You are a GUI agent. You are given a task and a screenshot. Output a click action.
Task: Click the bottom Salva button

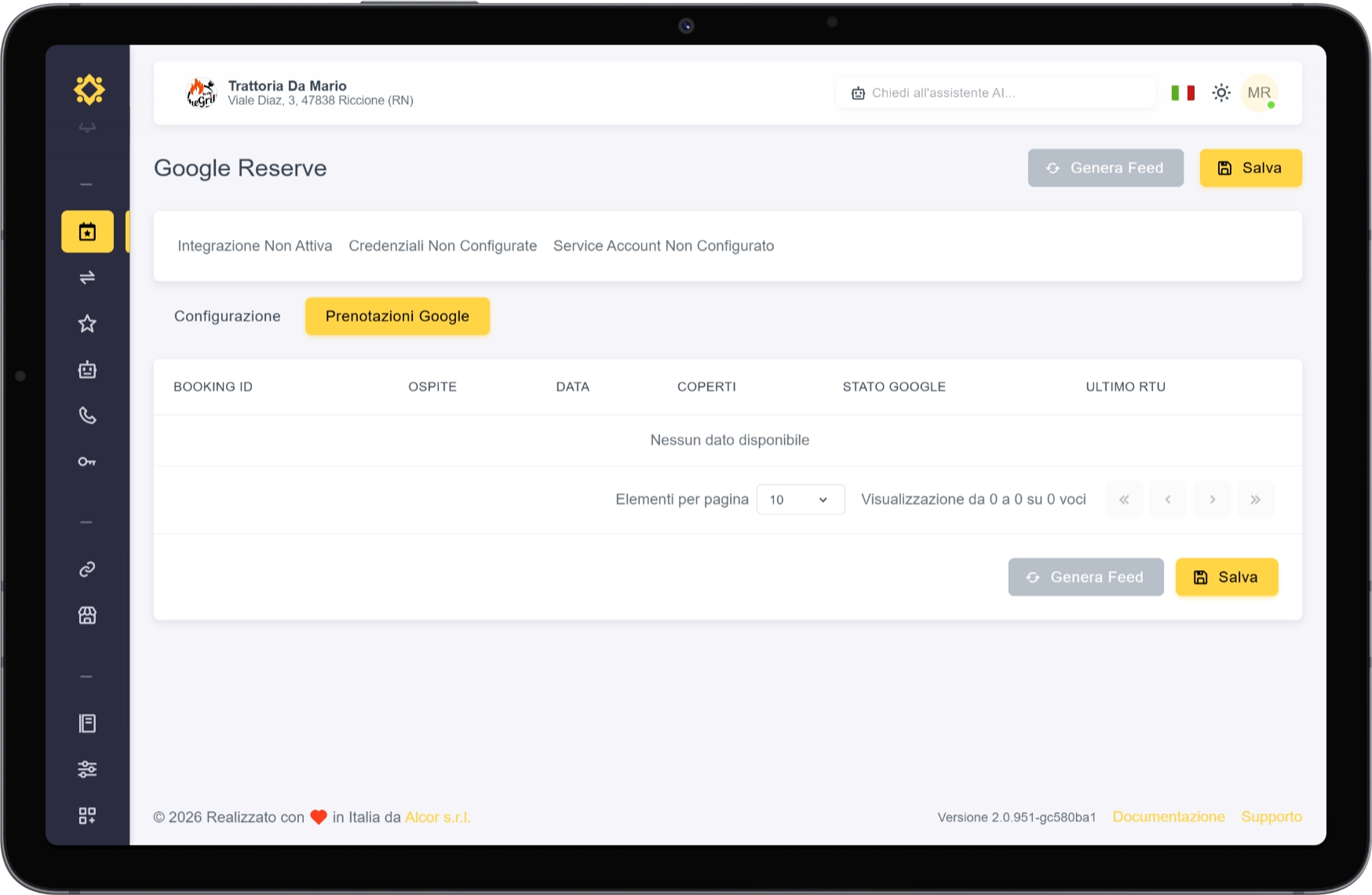1226,577
